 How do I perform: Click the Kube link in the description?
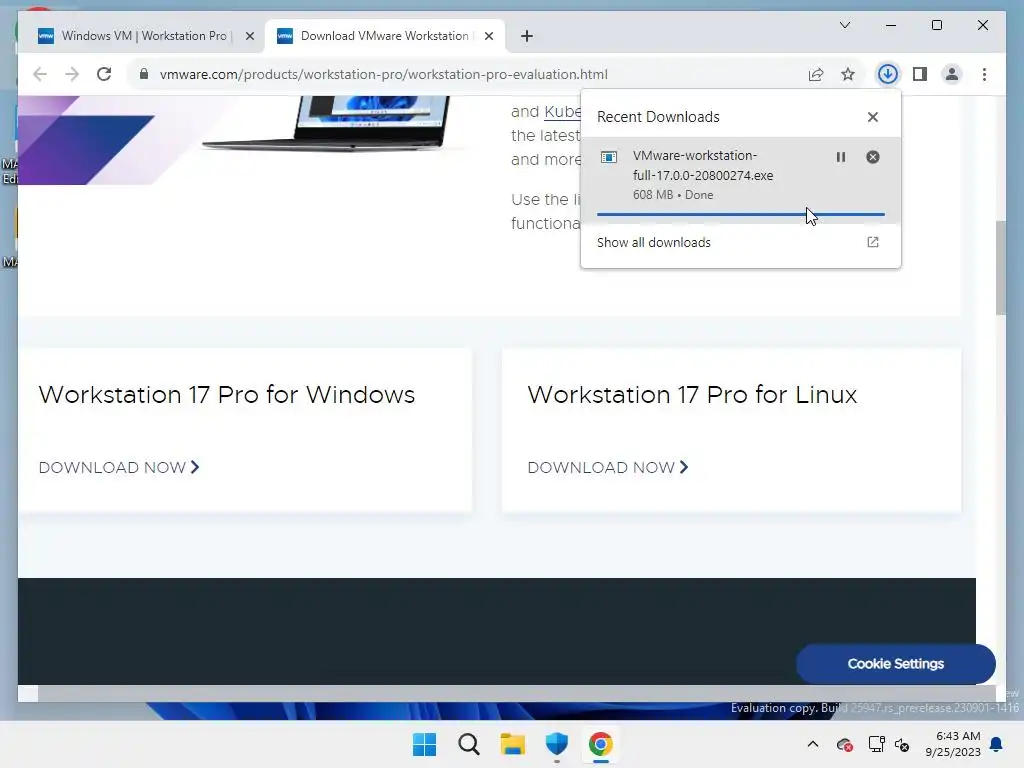coord(562,112)
